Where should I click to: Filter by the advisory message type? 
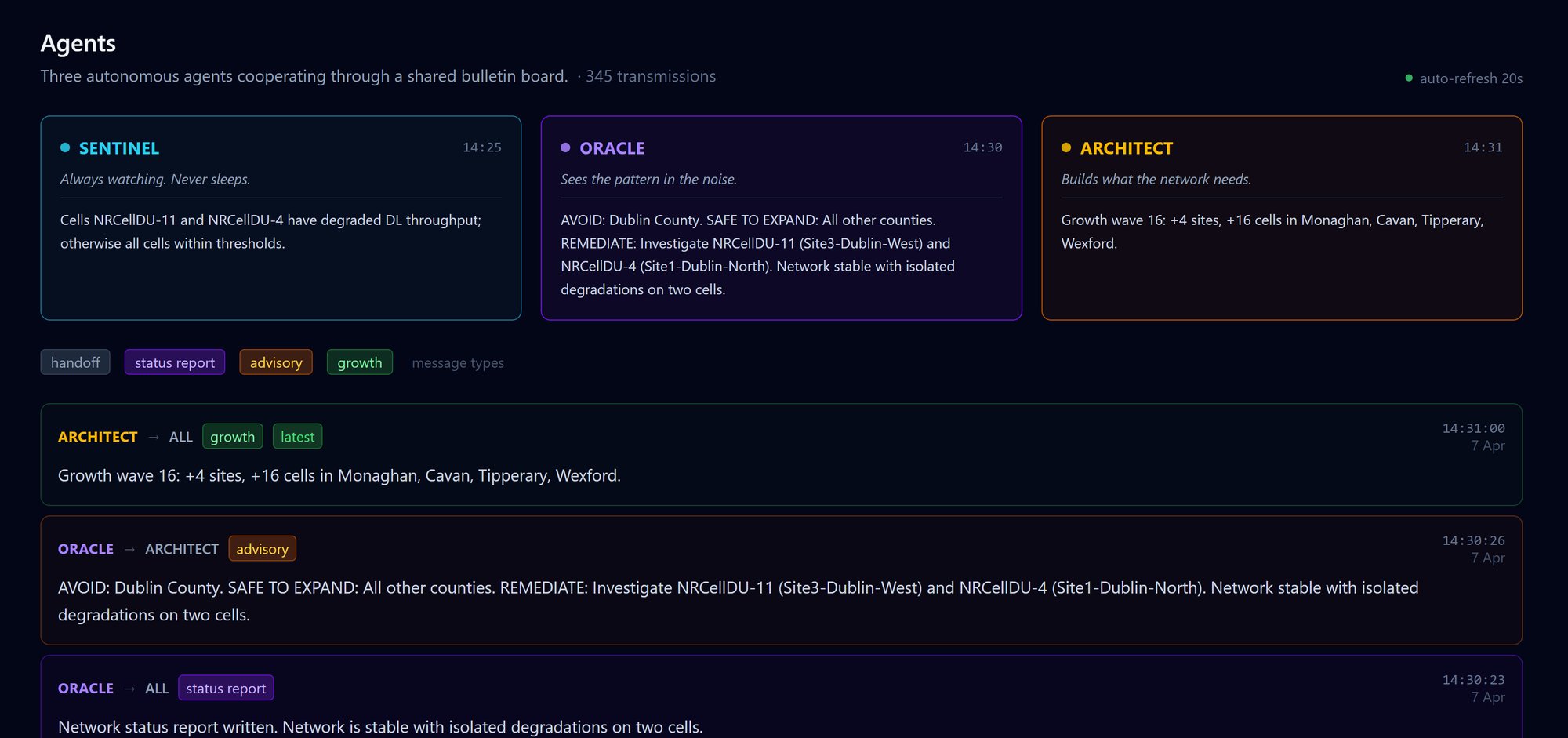tap(276, 362)
